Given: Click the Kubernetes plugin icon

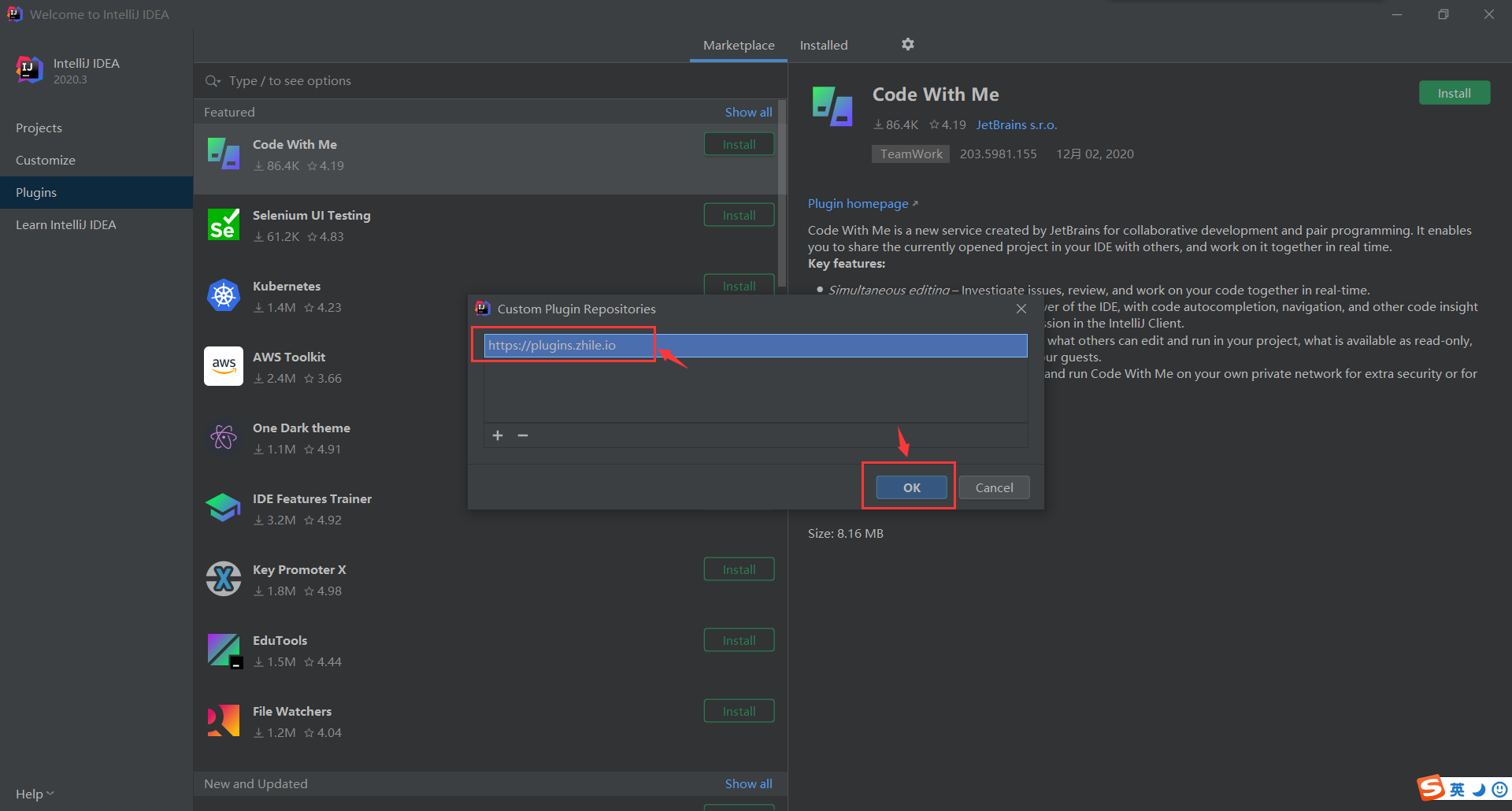Looking at the screenshot, I should 224,295.
